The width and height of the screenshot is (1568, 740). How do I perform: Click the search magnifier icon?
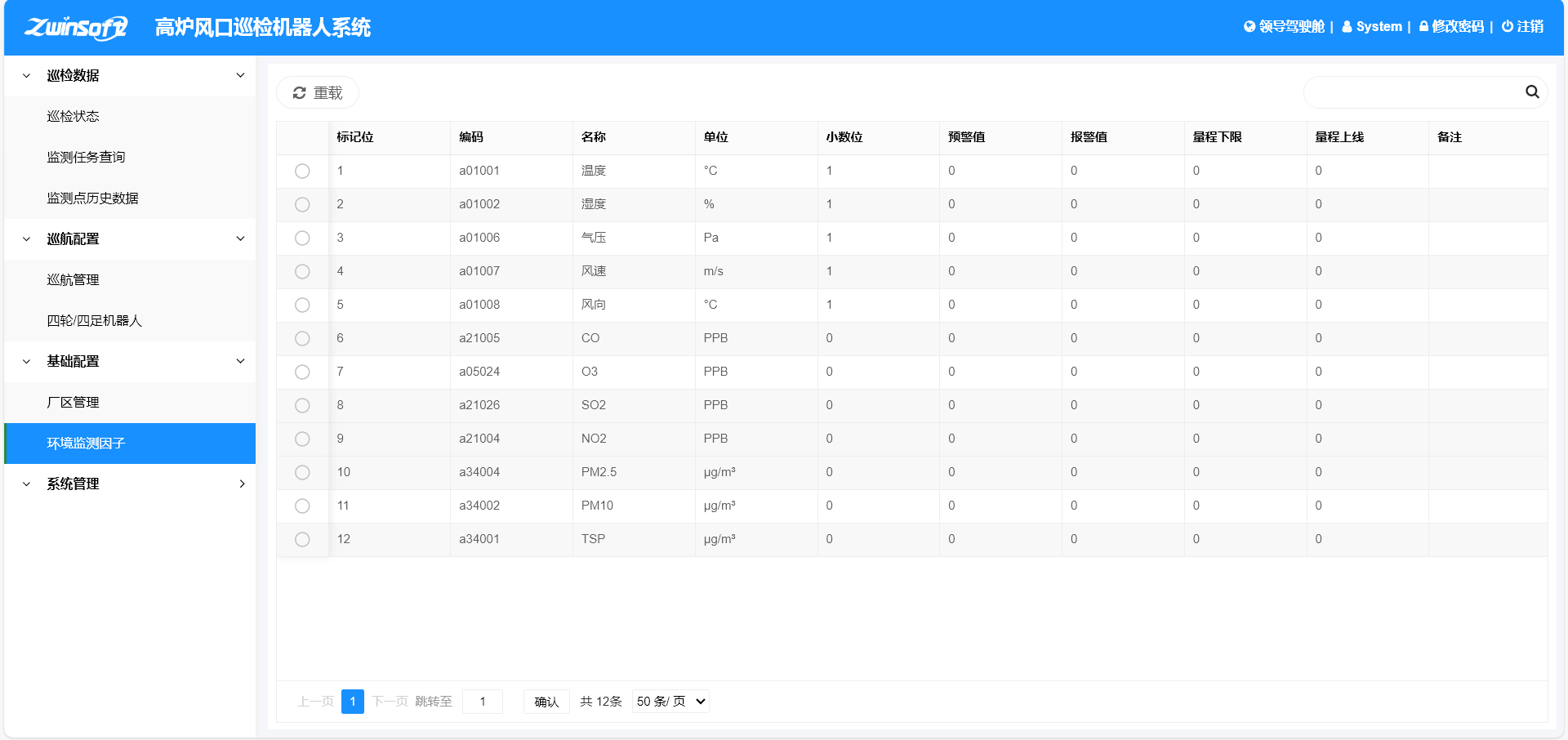(x=1532, y=92)
